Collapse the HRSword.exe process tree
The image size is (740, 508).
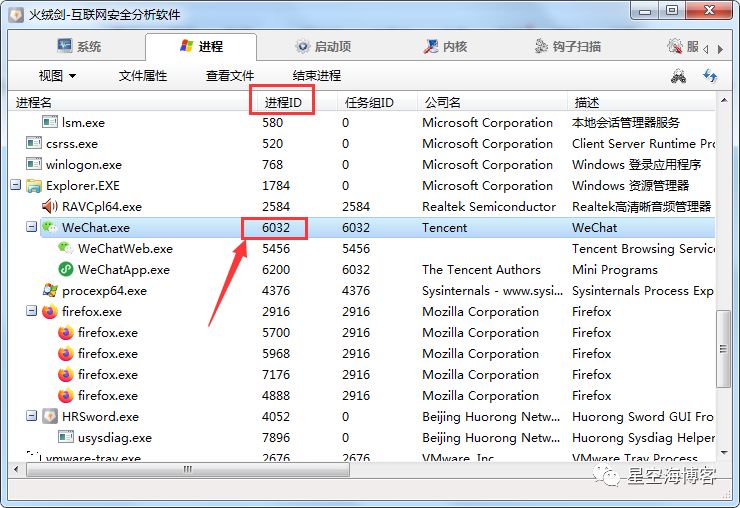(x=31, y=416)
